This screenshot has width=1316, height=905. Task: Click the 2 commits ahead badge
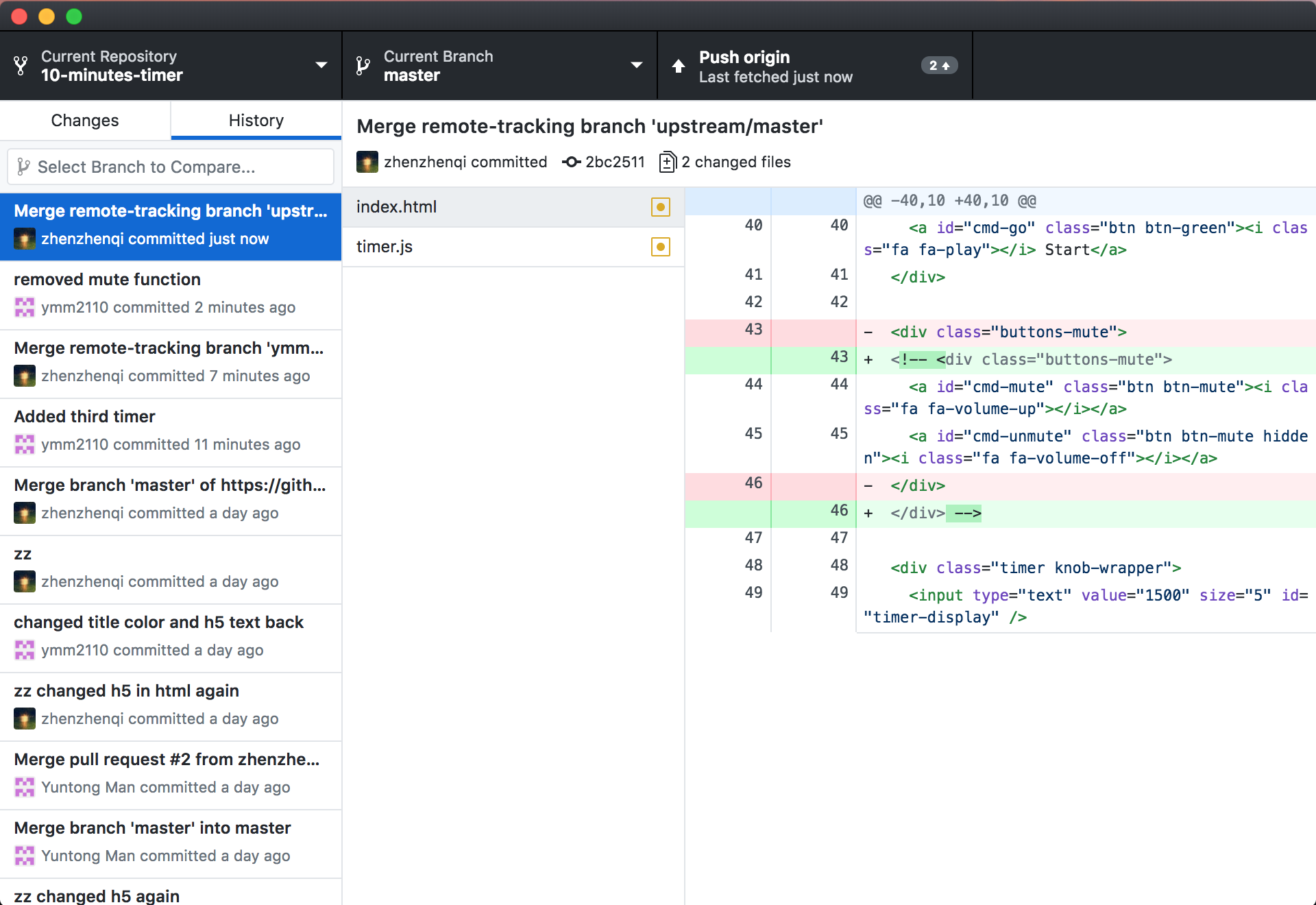point(938,66)
